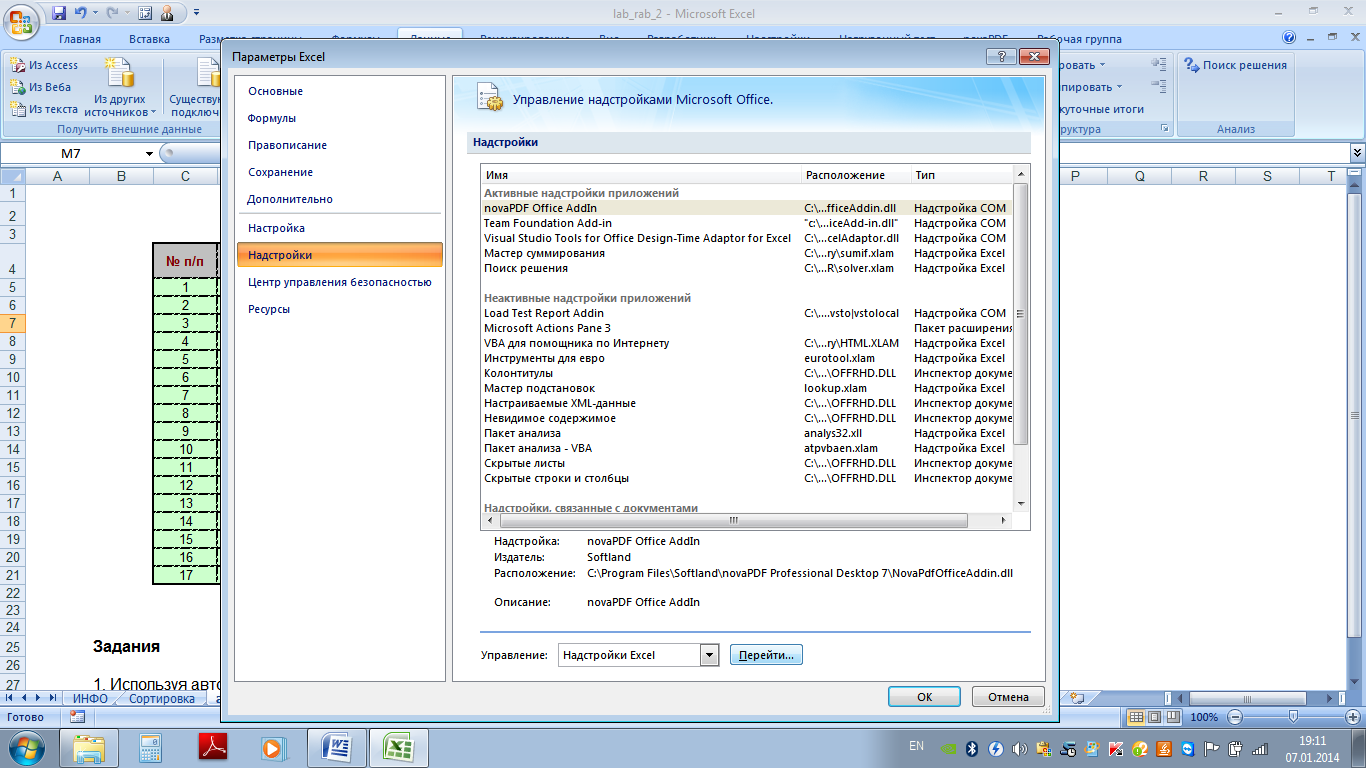The height and width of the screenshot is (768, 1366).
Task: Switch to Главная ribbon tab
Action: click(x=80, y=39)
